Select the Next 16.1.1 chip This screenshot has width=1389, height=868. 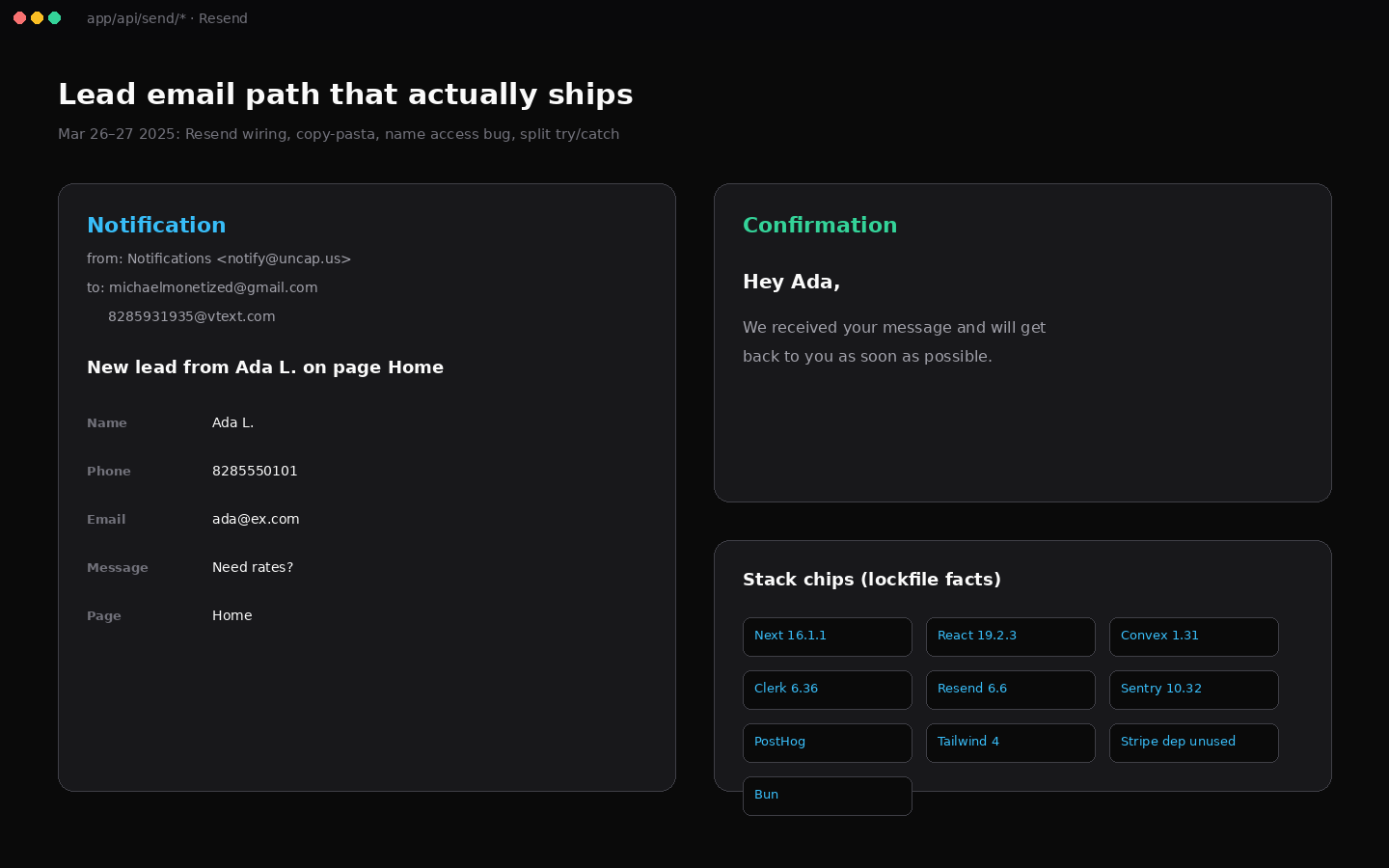tap(828, 637)
